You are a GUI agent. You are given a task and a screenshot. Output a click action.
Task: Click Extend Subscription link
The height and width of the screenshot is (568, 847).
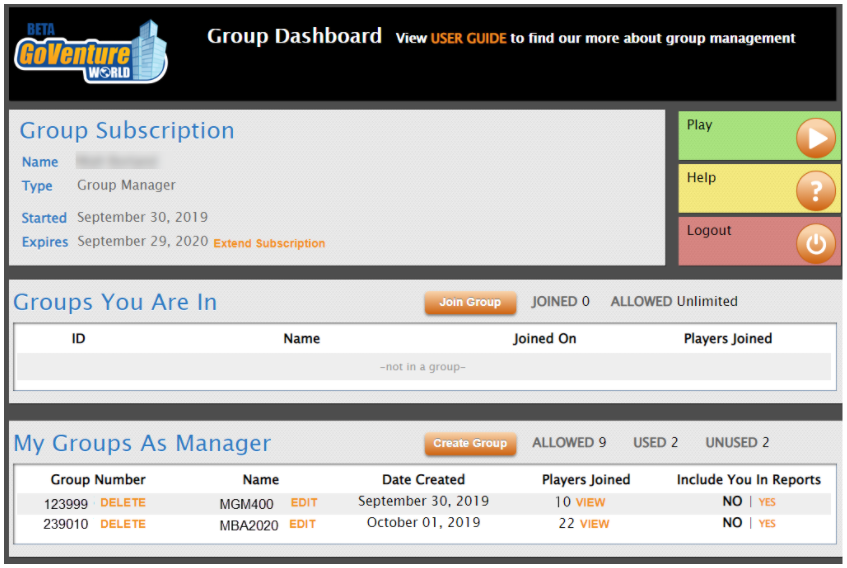tap(269, 243)
